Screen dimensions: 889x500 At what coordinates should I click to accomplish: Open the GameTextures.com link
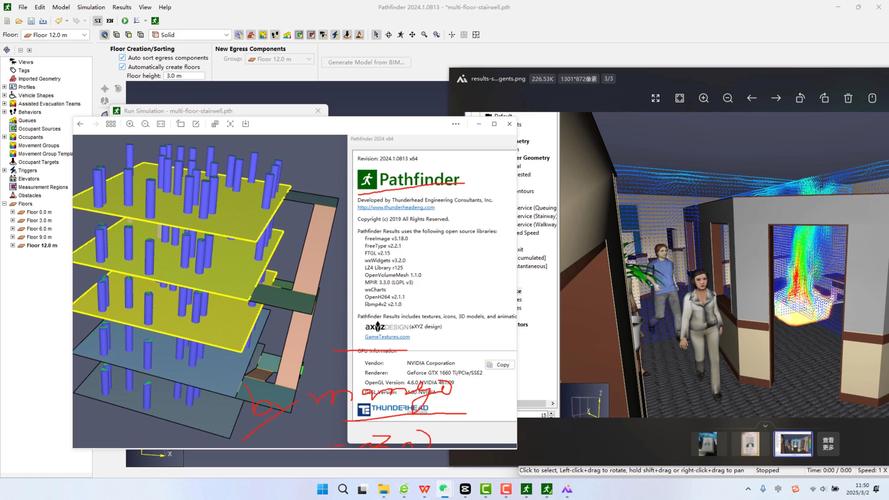coord(387,337)
